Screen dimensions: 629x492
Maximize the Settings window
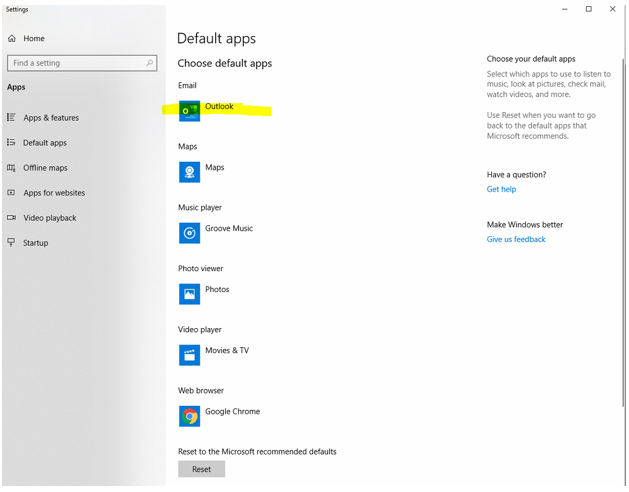pyautogui.click(x=588, y=9)
